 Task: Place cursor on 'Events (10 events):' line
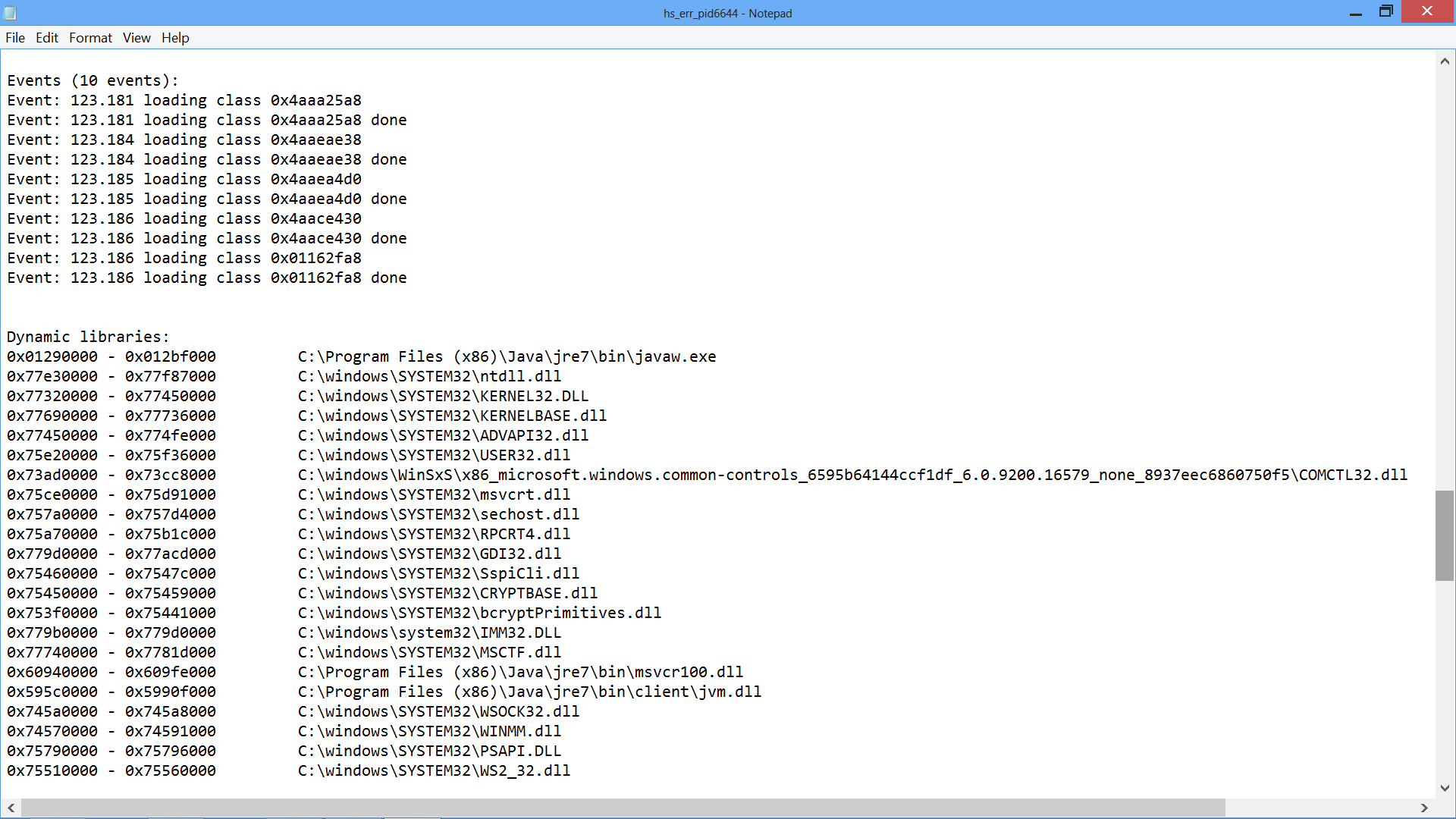tap(93, 80)
